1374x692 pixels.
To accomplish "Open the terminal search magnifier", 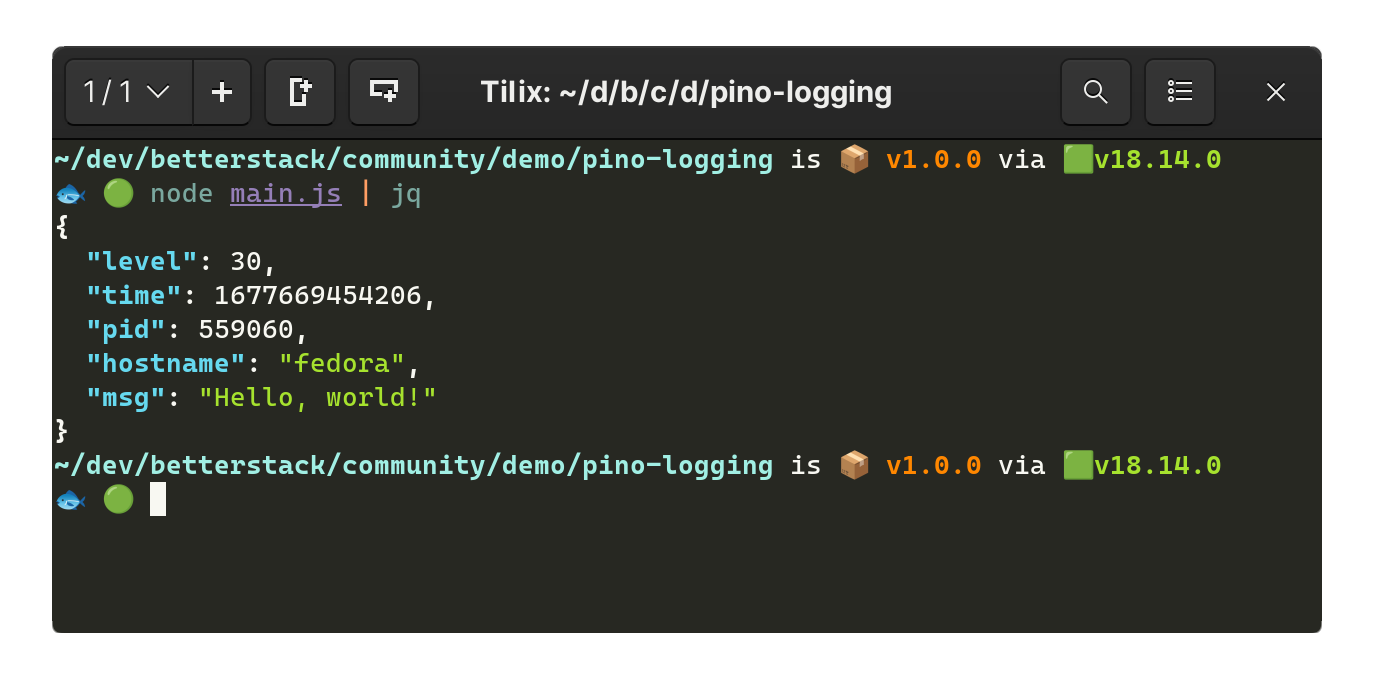I will pos(1096,92).
